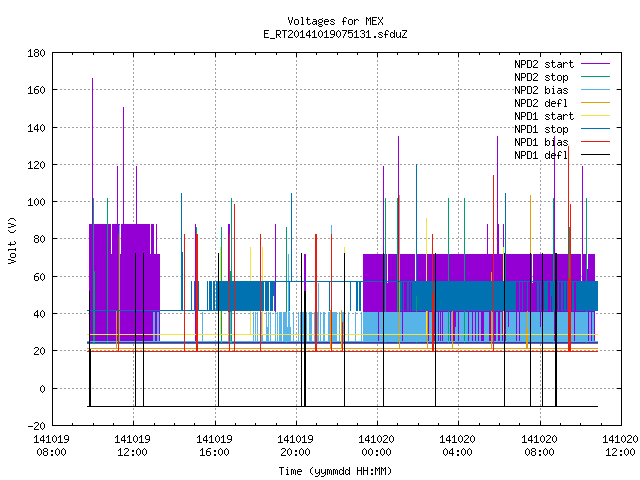Select the 'NPD2 stop' legend label

click(x=541, y=77)
